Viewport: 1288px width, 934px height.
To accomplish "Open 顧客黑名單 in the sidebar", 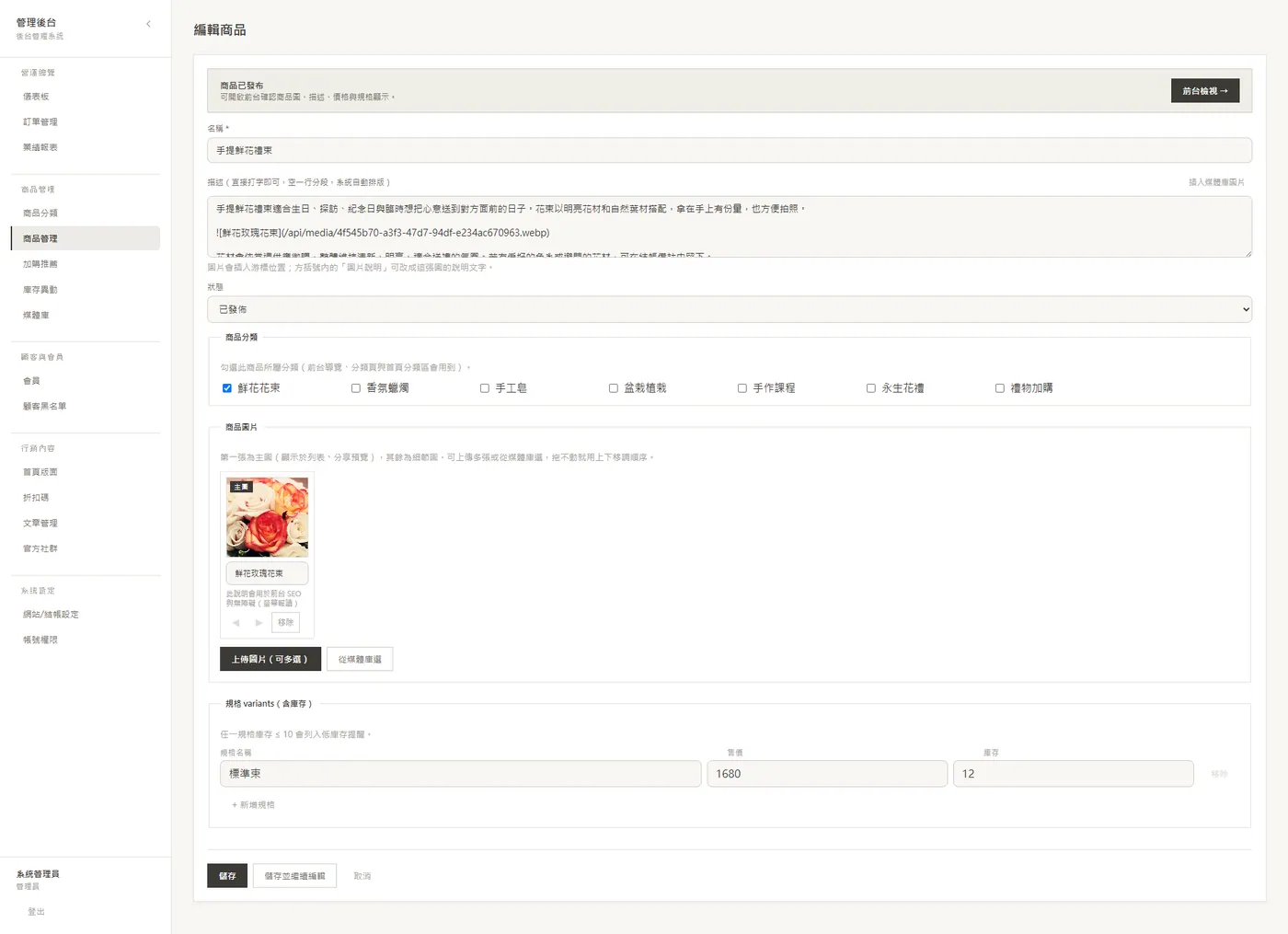I will click(86, 406).
